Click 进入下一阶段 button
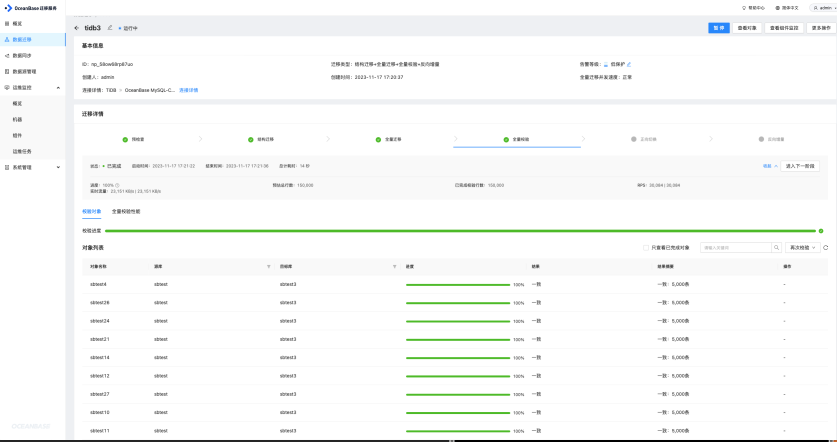 pyautogui.click(x=800, y=166)
